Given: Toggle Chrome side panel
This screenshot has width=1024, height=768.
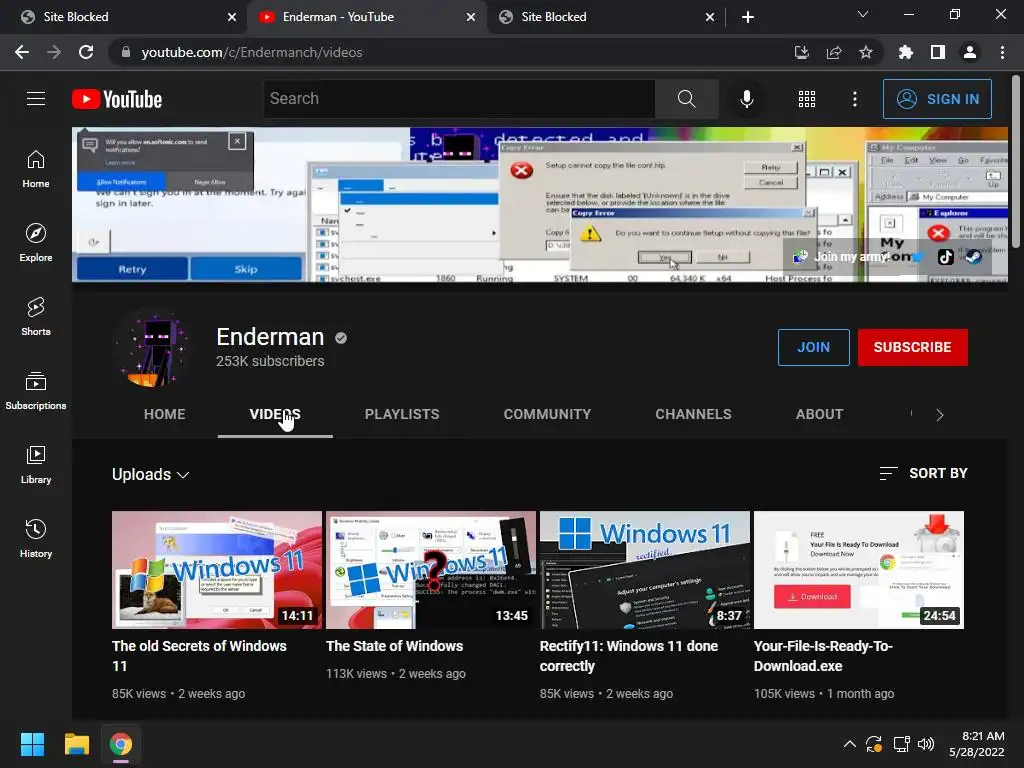Looking at the screenshot, I should [x=938, y=52].
